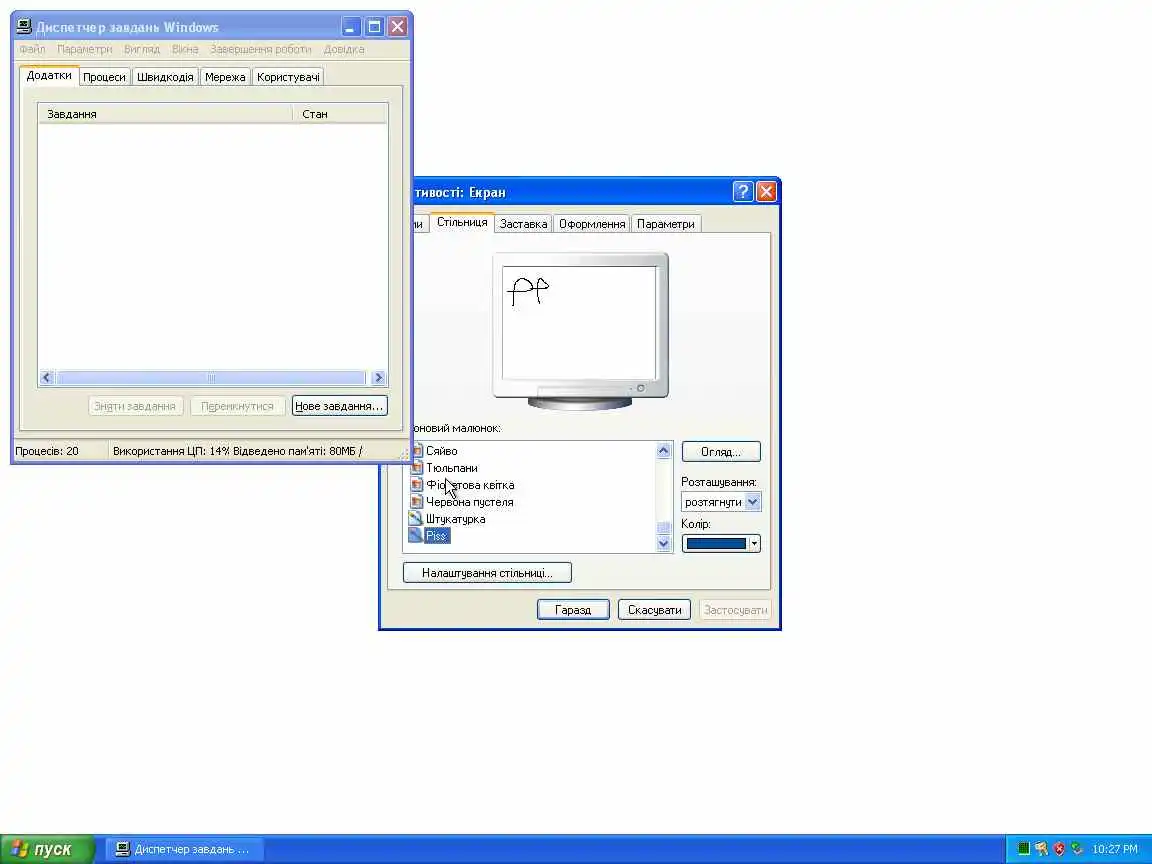Click the right arrow of Task Manager horizontal scrollbar
1152x864 pixels.
coord(378,378)
